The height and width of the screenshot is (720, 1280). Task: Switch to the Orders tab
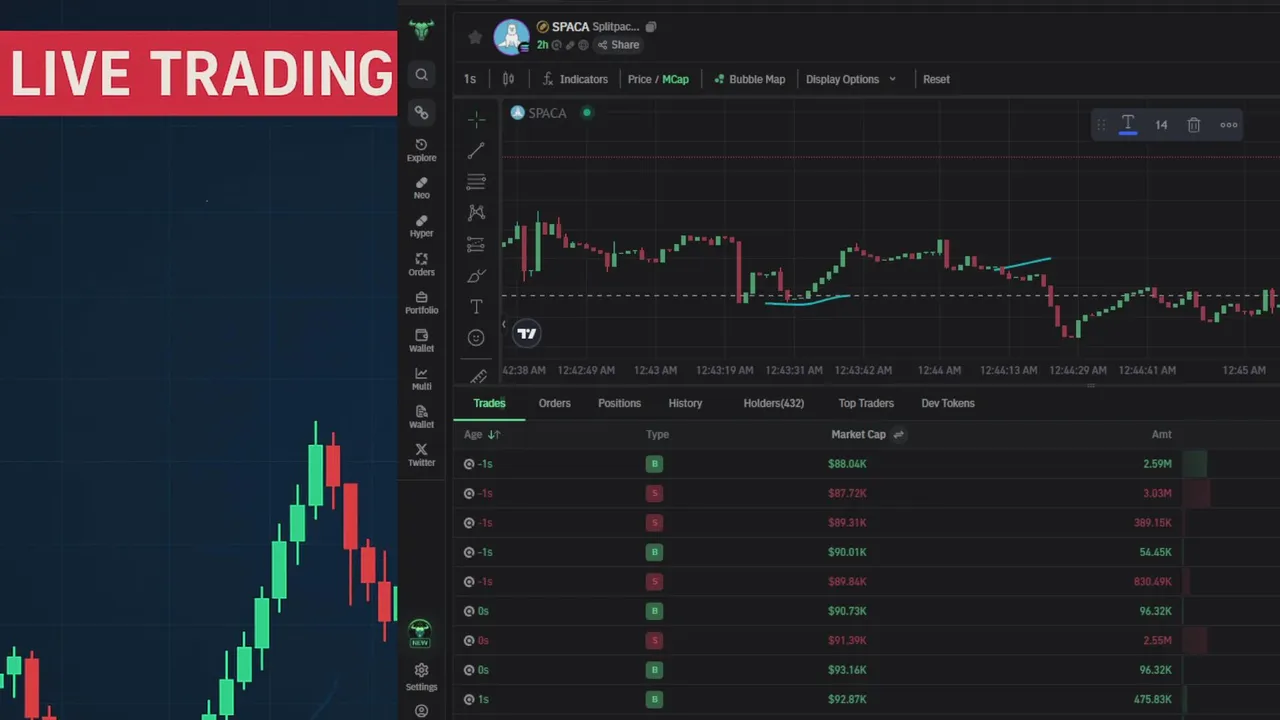point(554,403)
